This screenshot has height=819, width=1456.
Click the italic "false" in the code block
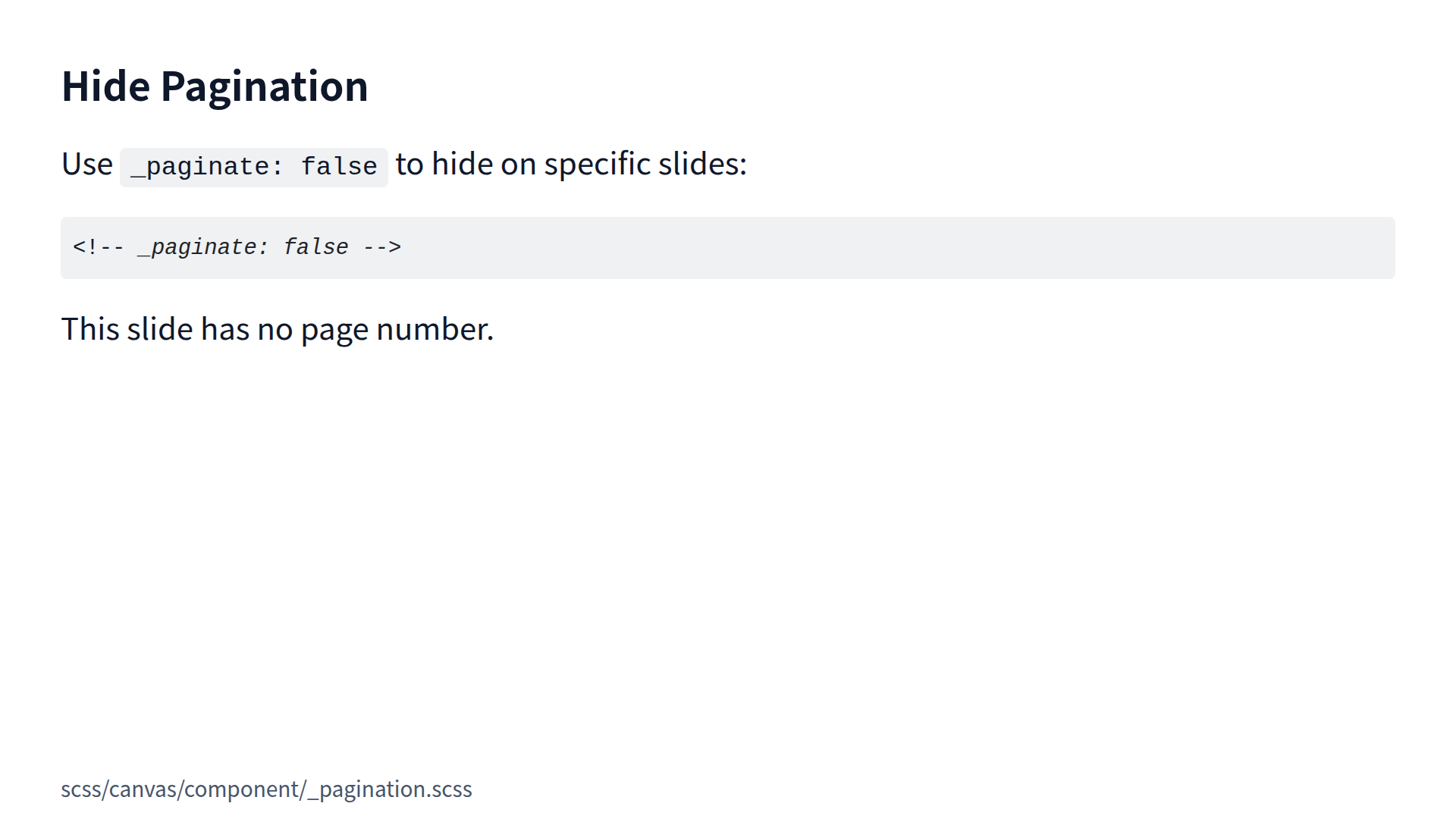tap(315, 248)
